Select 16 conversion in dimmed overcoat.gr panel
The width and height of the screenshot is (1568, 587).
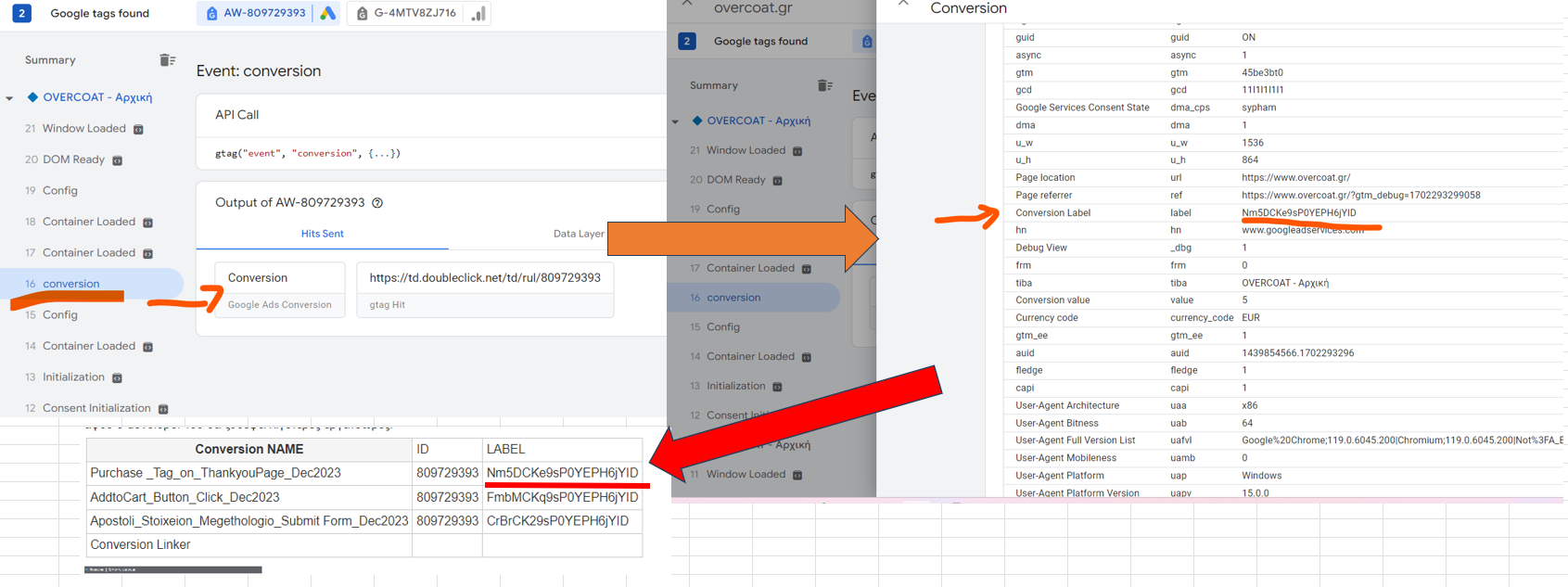[754, 298]
